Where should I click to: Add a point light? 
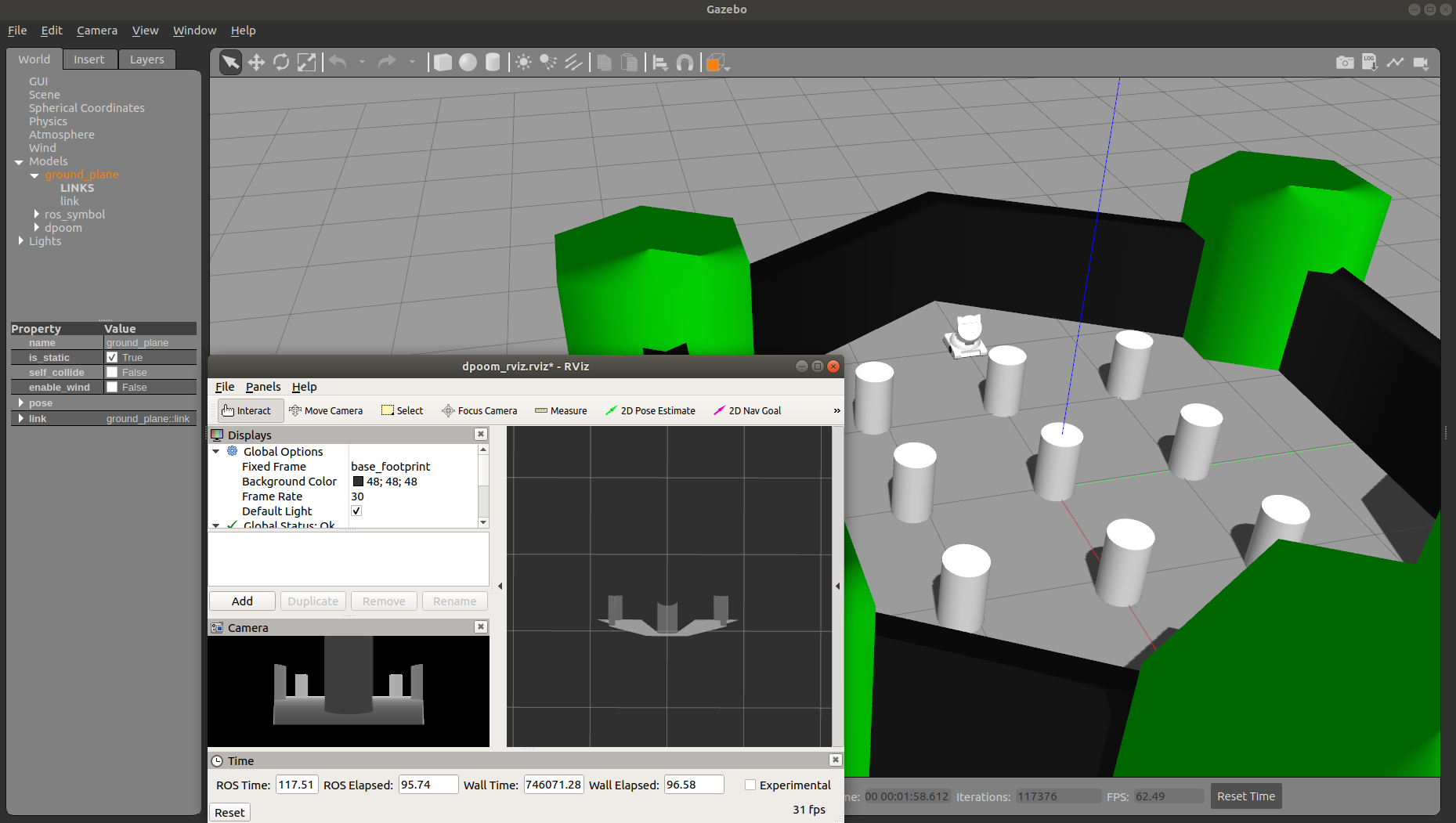point(523,63)
